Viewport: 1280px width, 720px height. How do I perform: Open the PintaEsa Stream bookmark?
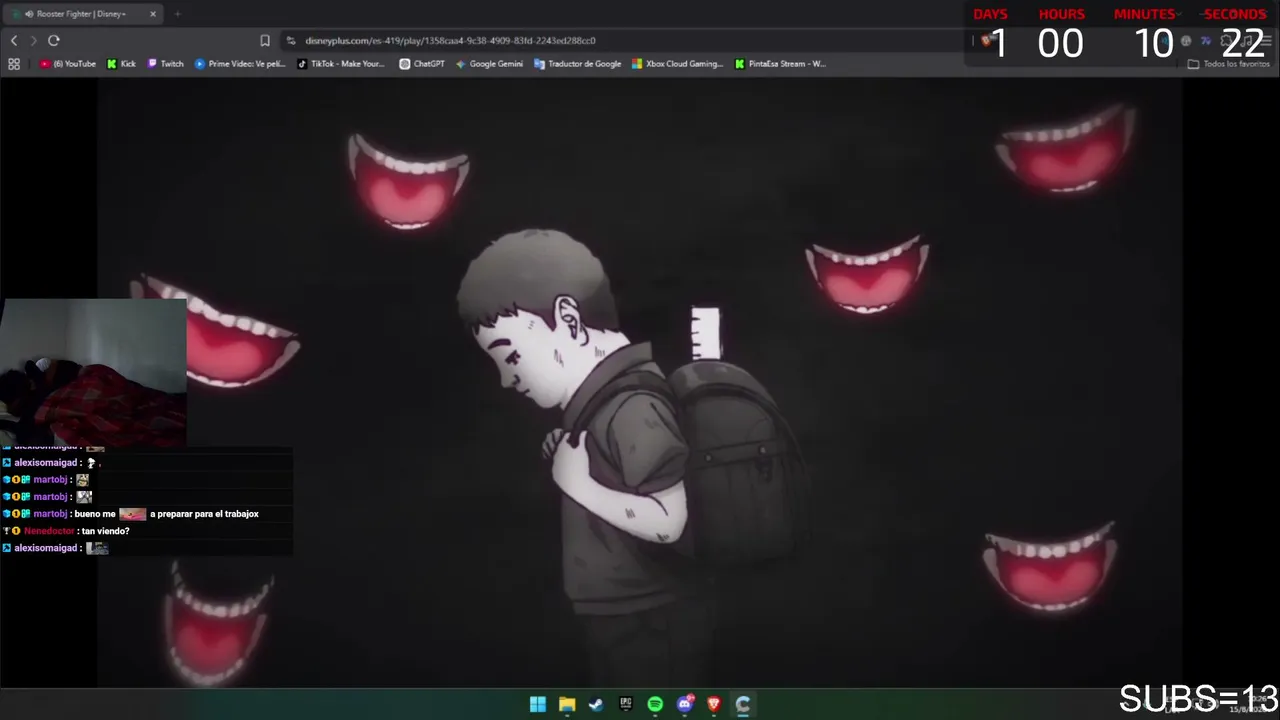(780, 64)
